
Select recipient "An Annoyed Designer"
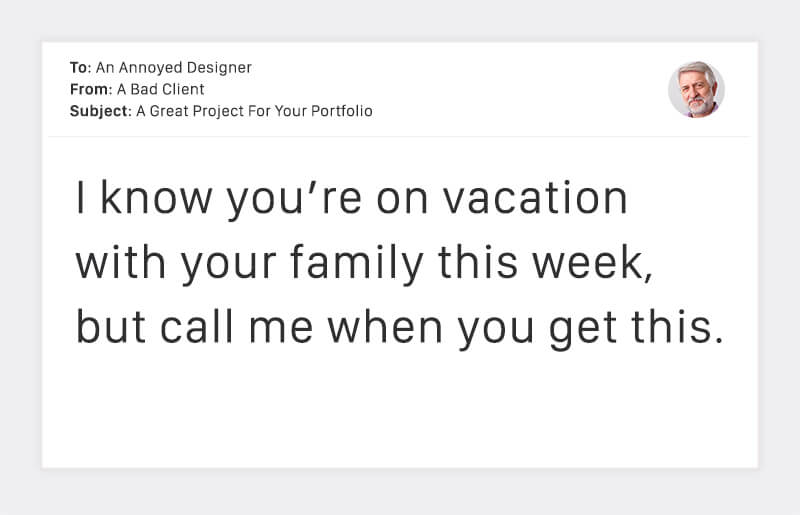(x=173, y=68)
